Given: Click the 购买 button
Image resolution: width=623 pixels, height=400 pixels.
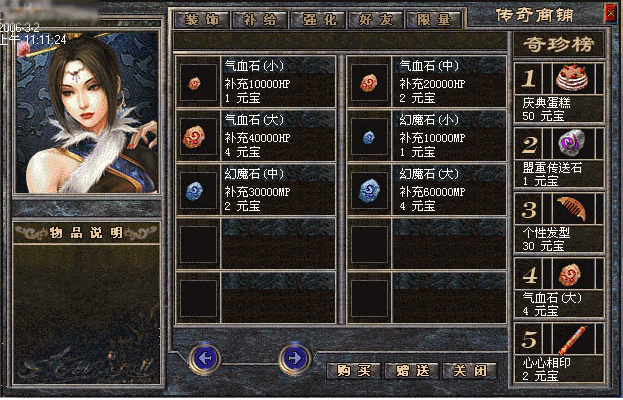Looking at the screenshot, I should point(354,371).
